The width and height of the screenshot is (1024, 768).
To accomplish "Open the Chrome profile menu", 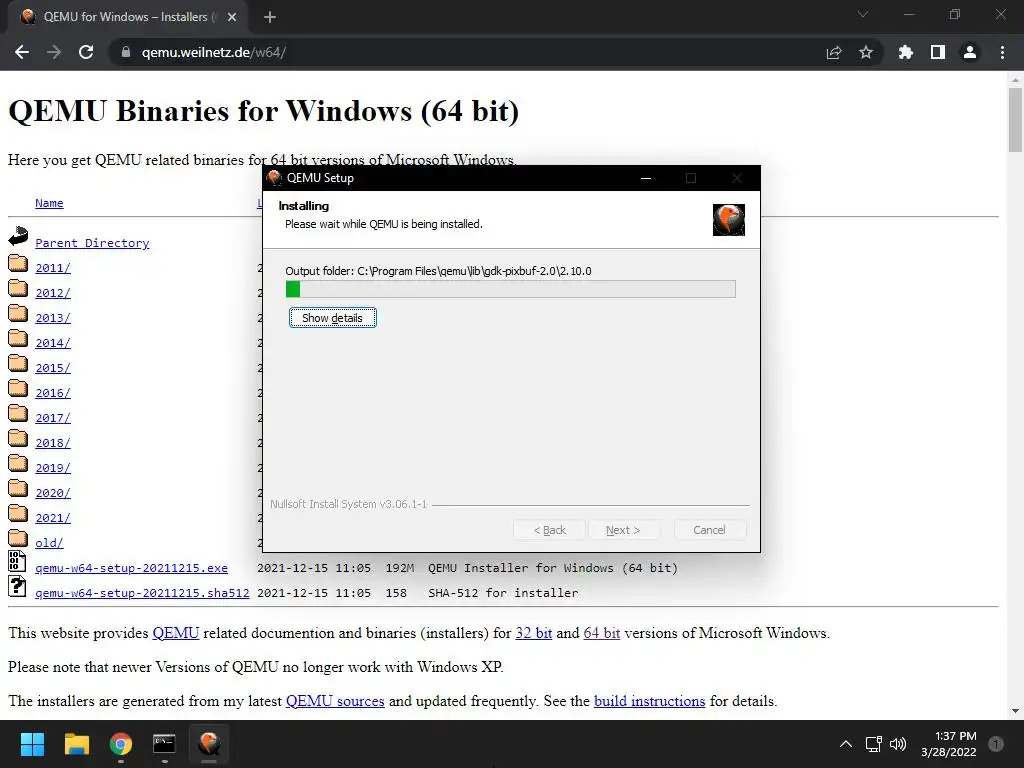I will tap(970, 52).
